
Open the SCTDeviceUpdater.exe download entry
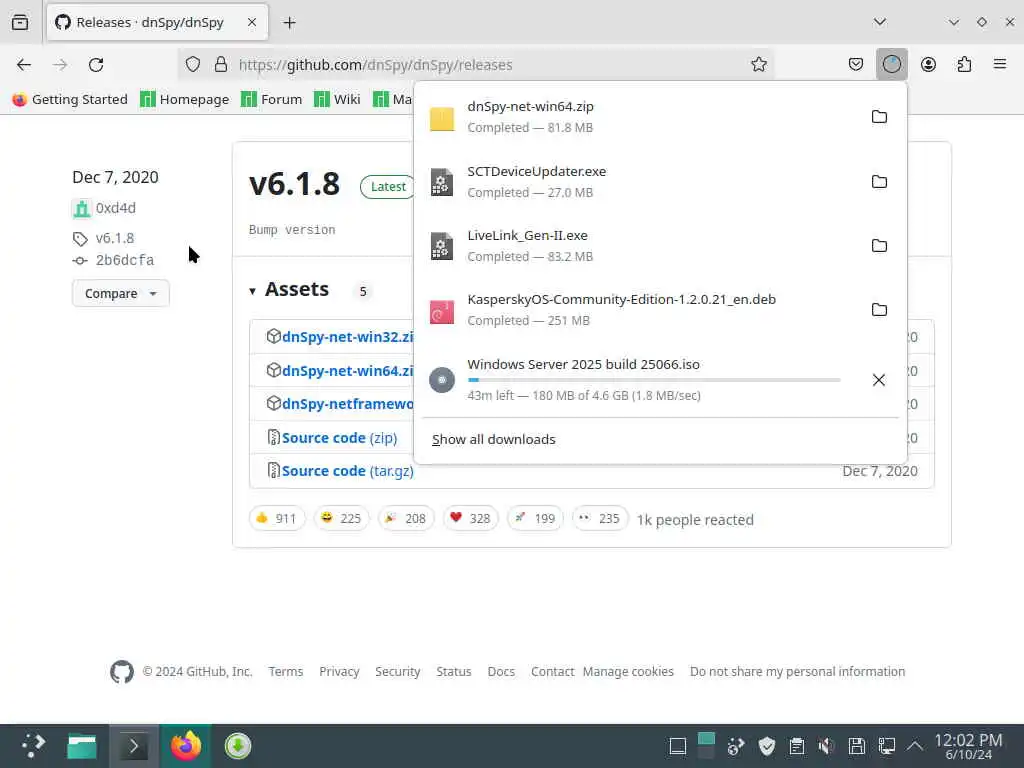tap(640, 182)
